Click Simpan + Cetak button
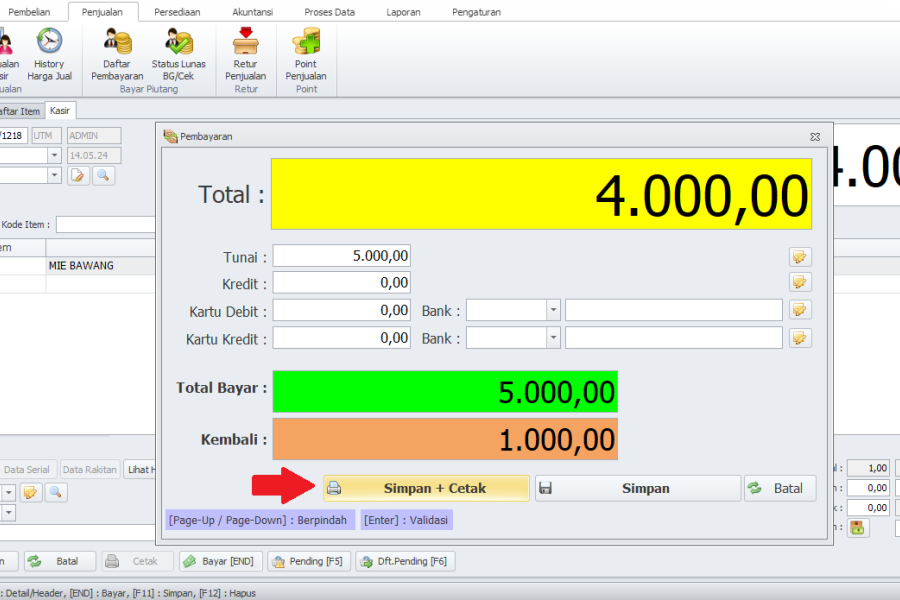 [426, 488]
